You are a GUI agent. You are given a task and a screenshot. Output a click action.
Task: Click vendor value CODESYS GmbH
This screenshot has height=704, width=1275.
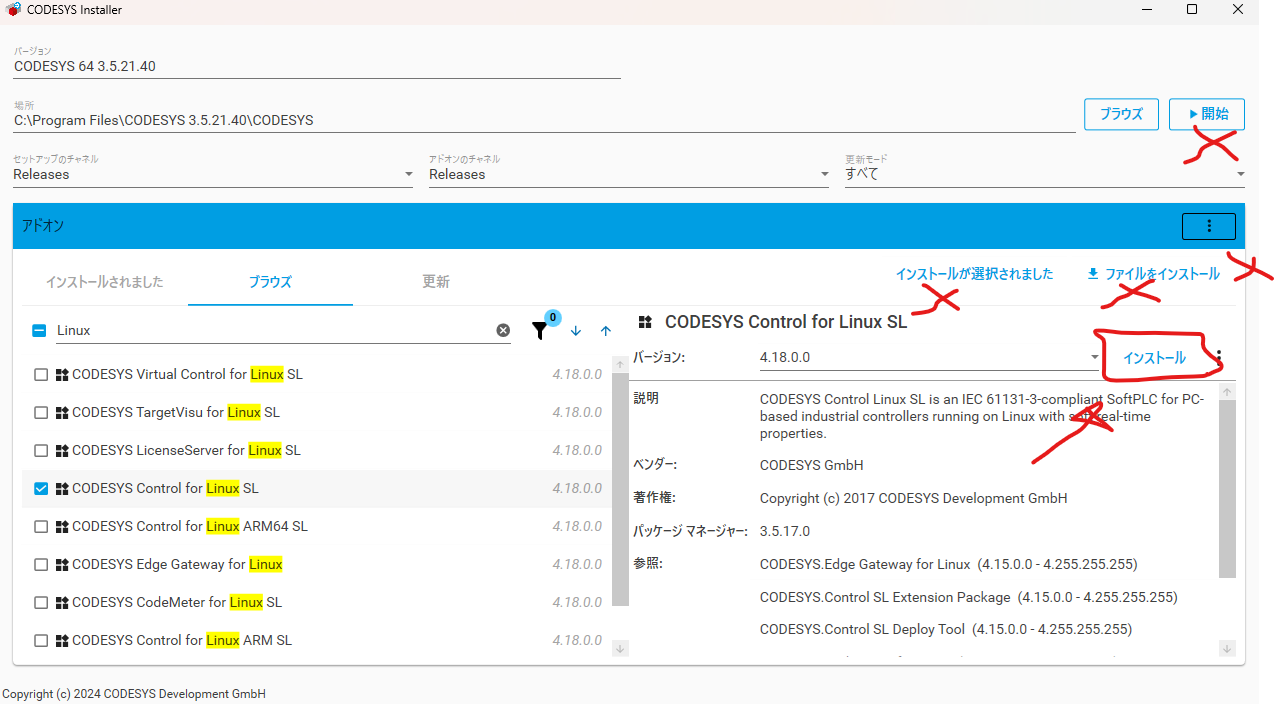[811, 465]
